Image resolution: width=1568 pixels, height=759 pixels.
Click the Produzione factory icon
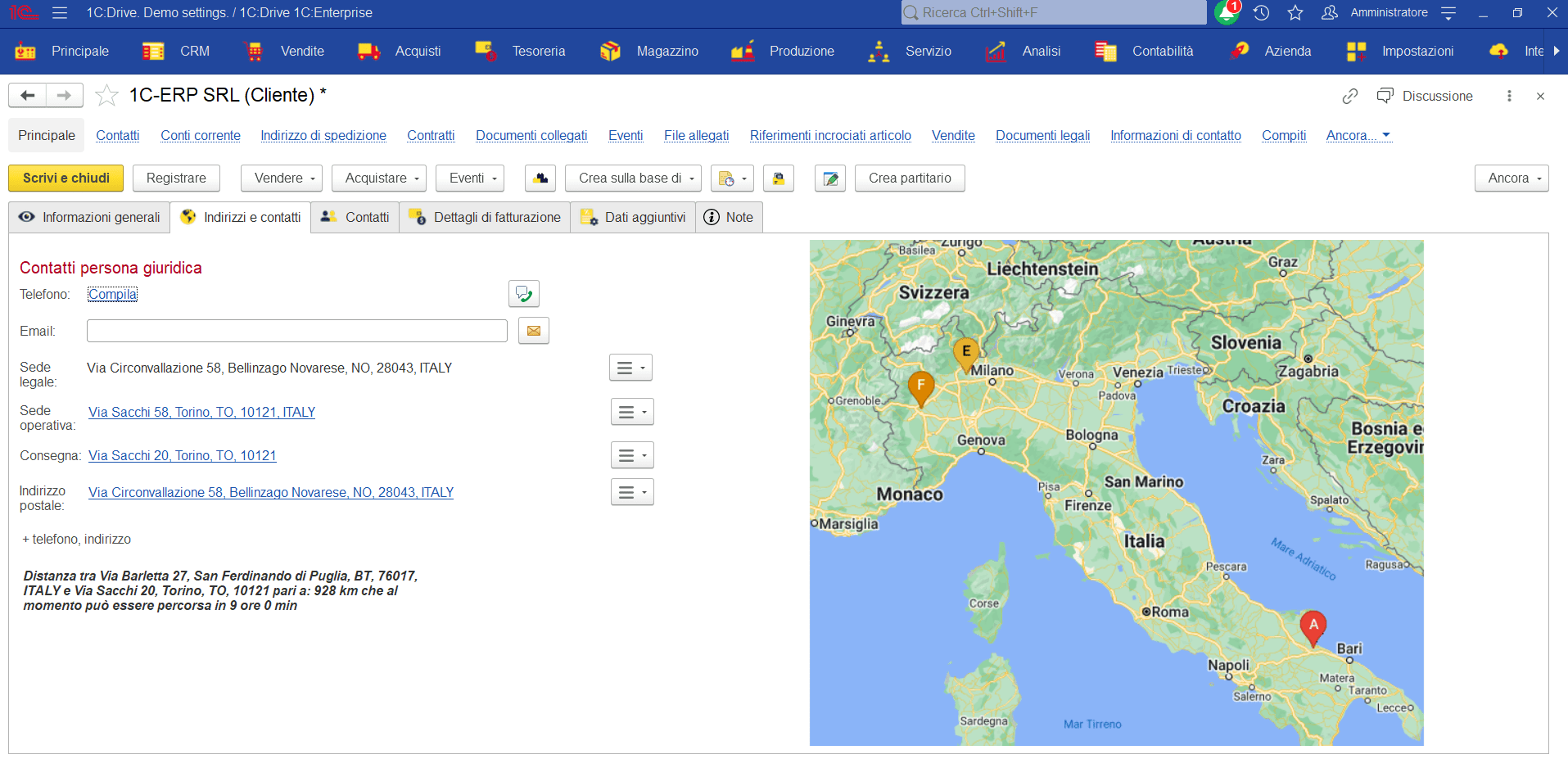pos(743,51)
